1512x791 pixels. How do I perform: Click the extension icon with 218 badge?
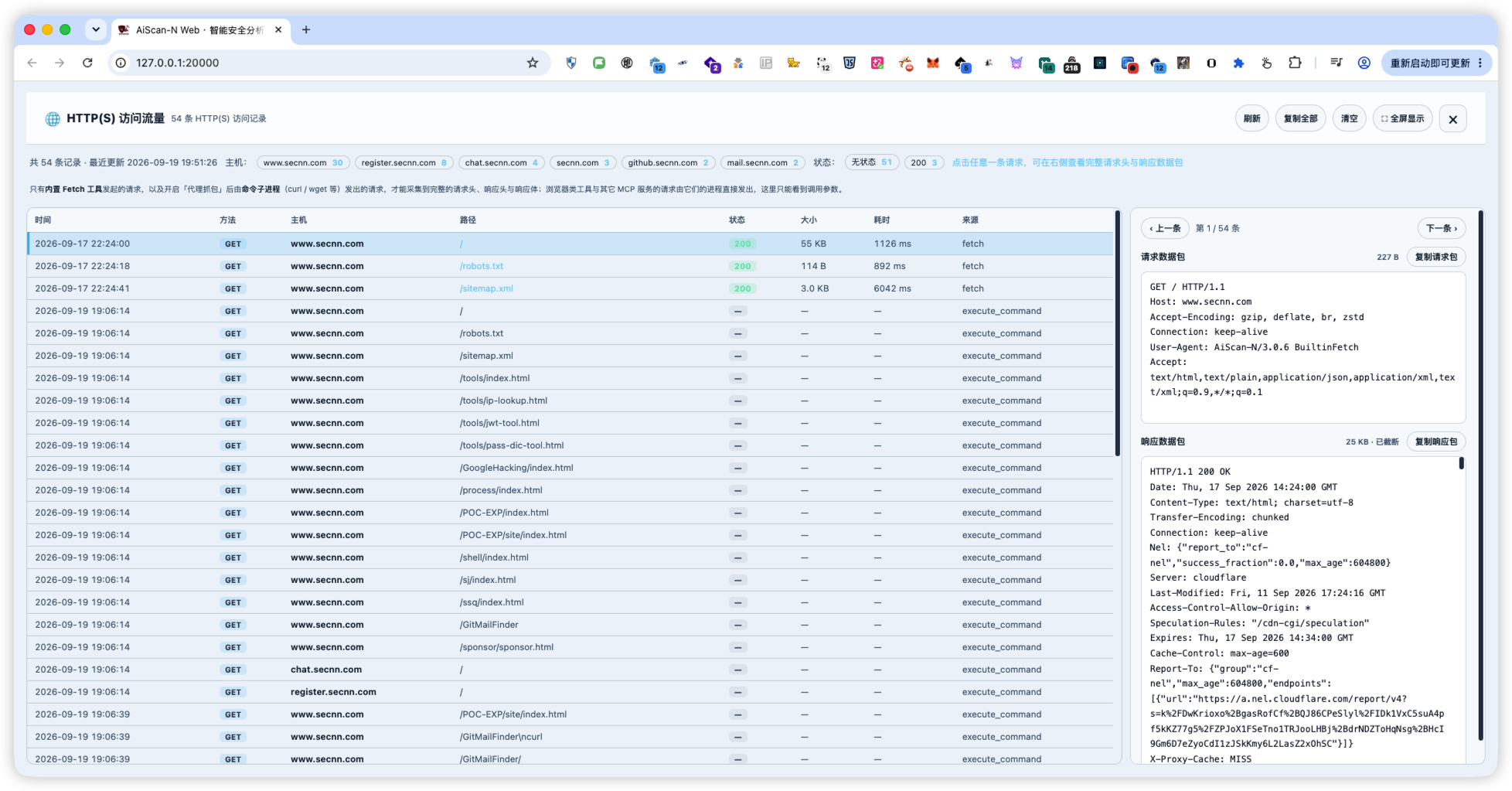coord(1071,63)
